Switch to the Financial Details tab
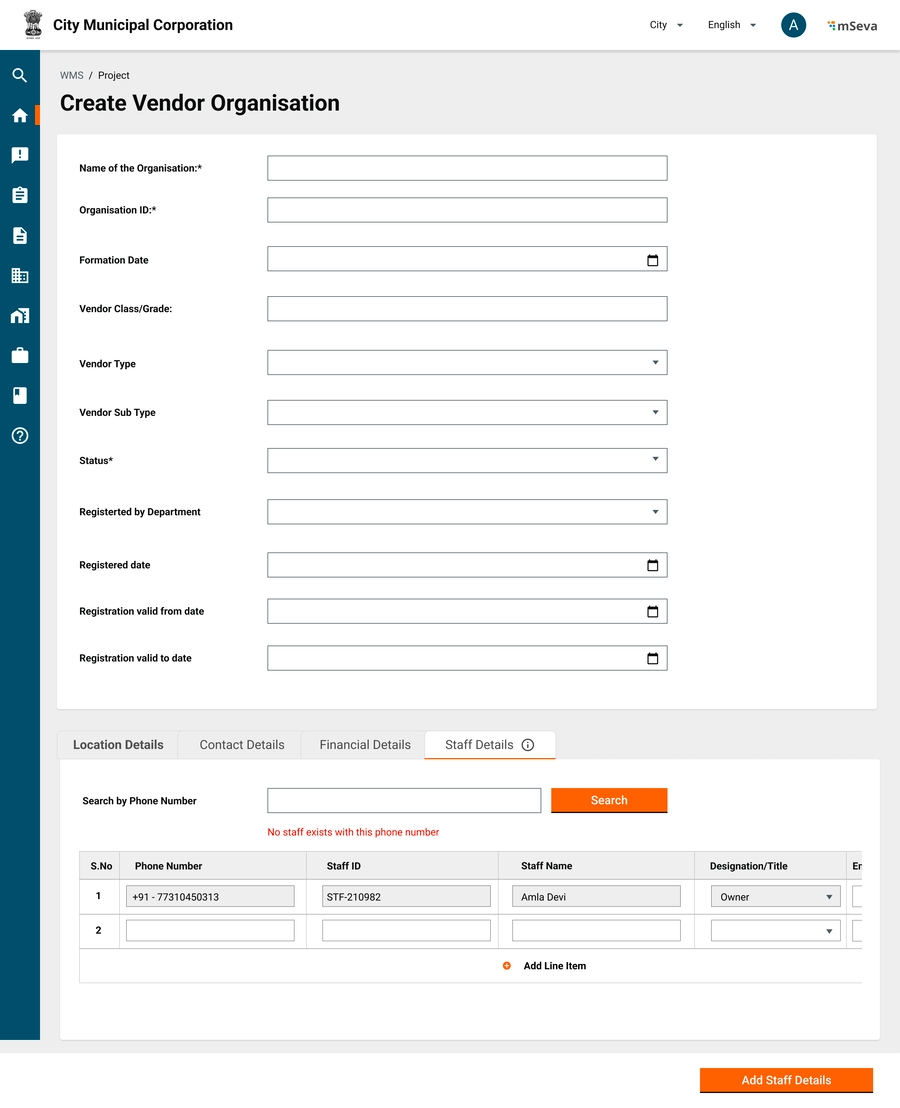This screenshot has width=900, height=1108. coord(365,745)
